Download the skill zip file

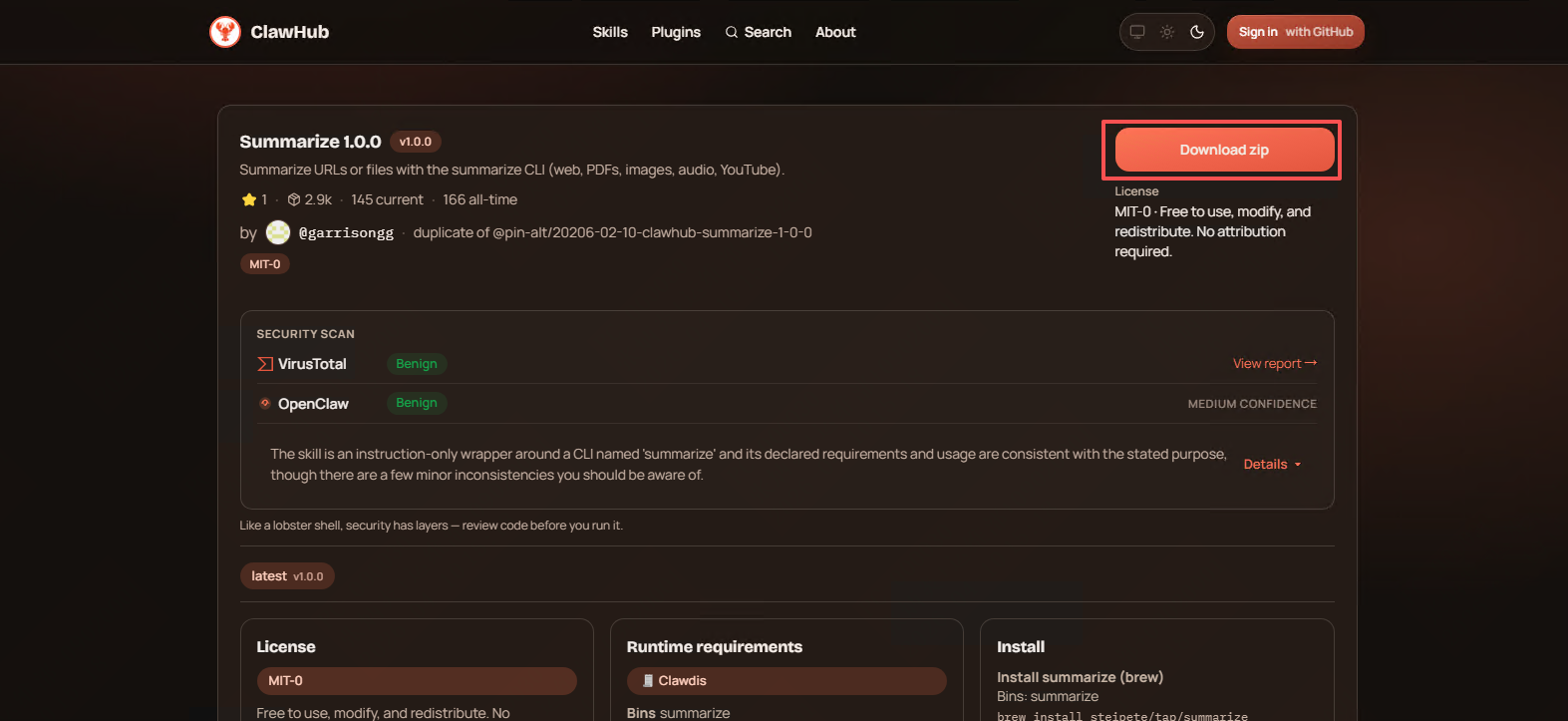(1224, 150)
